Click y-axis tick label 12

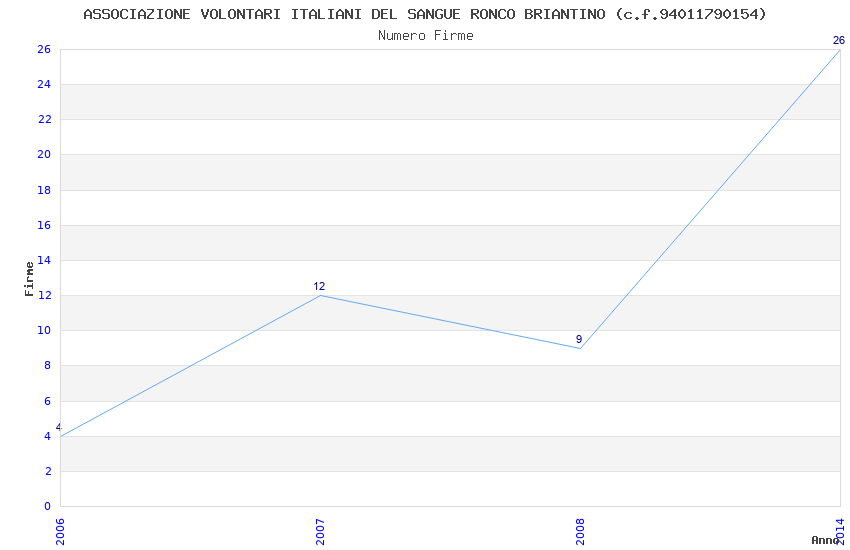coord(44,295)
